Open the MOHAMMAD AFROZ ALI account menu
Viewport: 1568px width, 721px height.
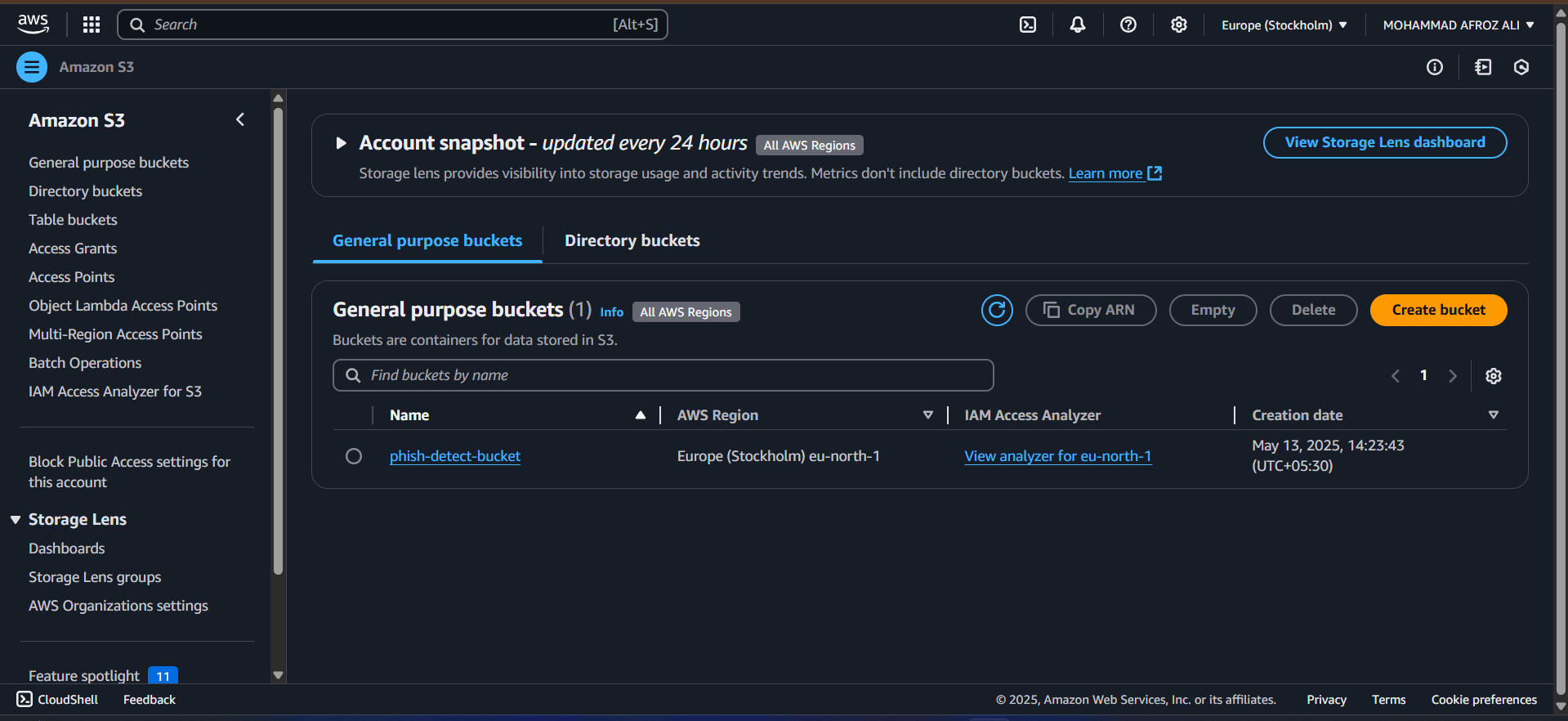click(1458, 25)
